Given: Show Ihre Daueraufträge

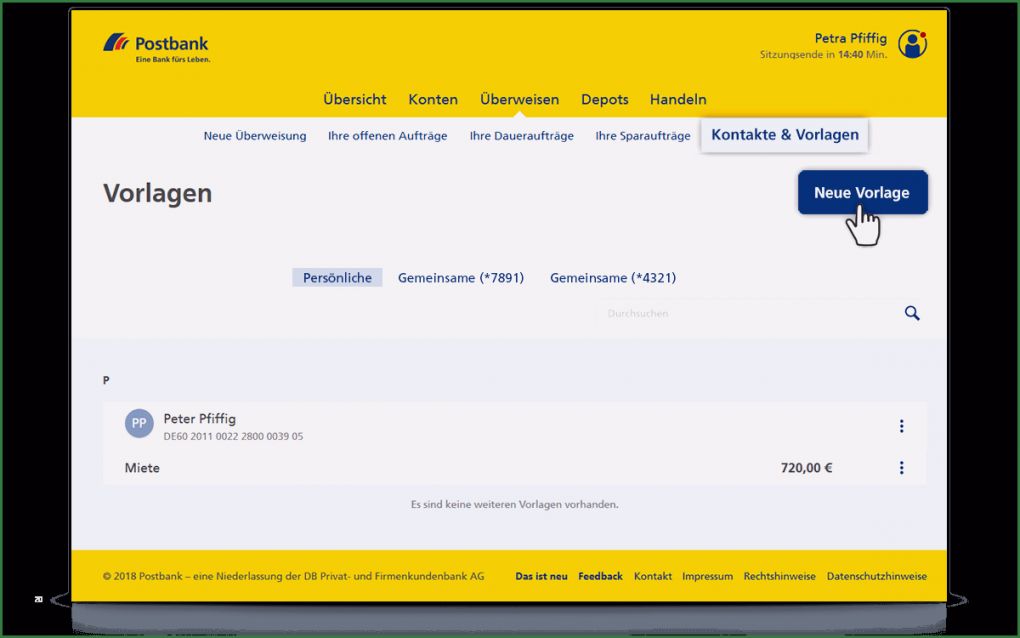Looking at the screenshot, I should pyautogui.click(x=521, y=136).
